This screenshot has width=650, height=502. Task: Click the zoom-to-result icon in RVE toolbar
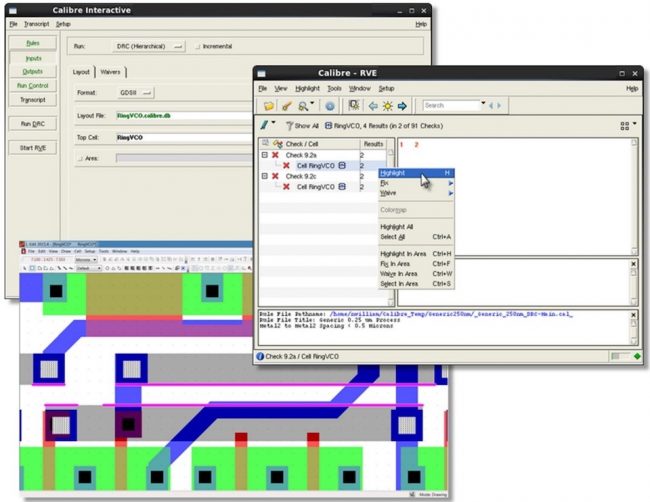pyautogui.click(x=354, y=105)
